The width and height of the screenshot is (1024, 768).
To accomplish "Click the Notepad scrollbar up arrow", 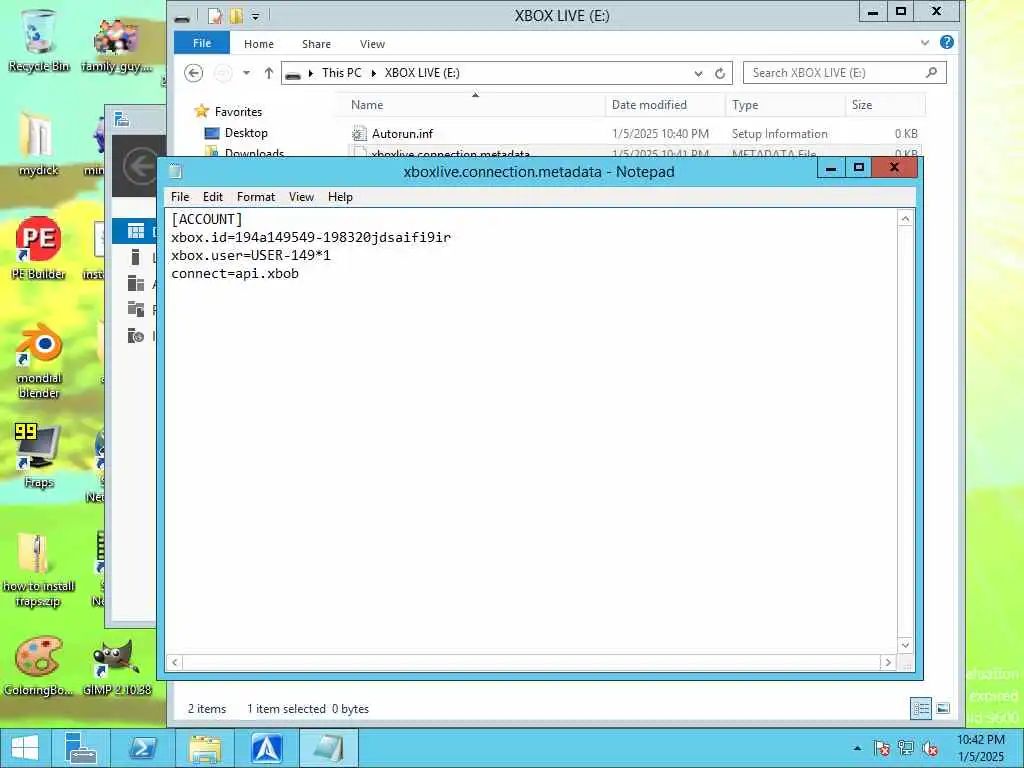I will tap(905, 219).
